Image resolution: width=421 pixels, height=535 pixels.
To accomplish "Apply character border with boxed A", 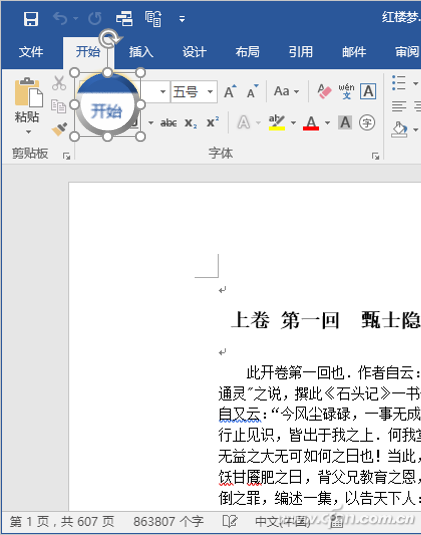I will [x=368, y=91].
